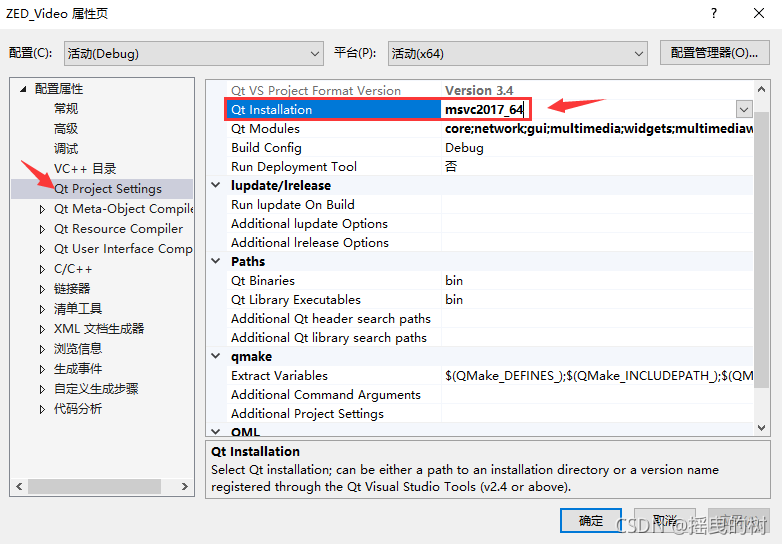
Task: Expand the 清单工具 node
Action: tap(42, 309)
